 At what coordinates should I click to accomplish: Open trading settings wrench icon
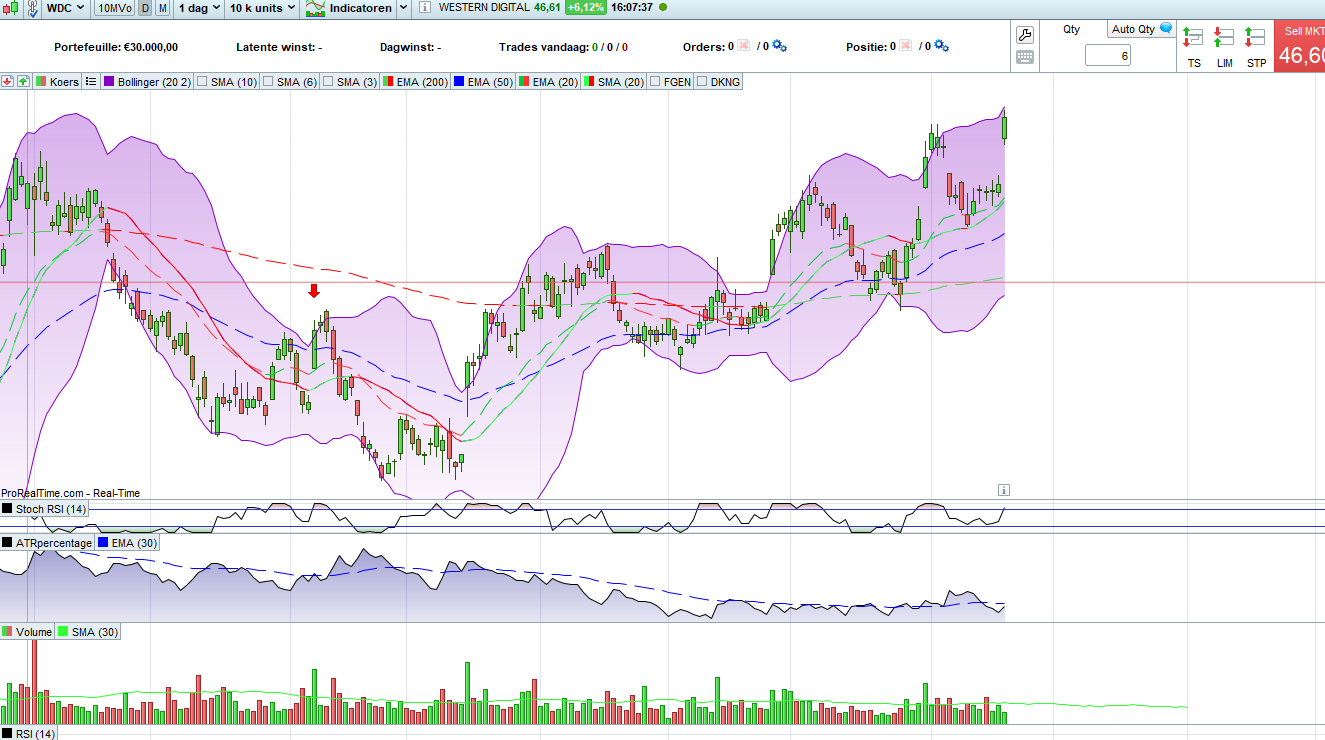(1025, 35)
